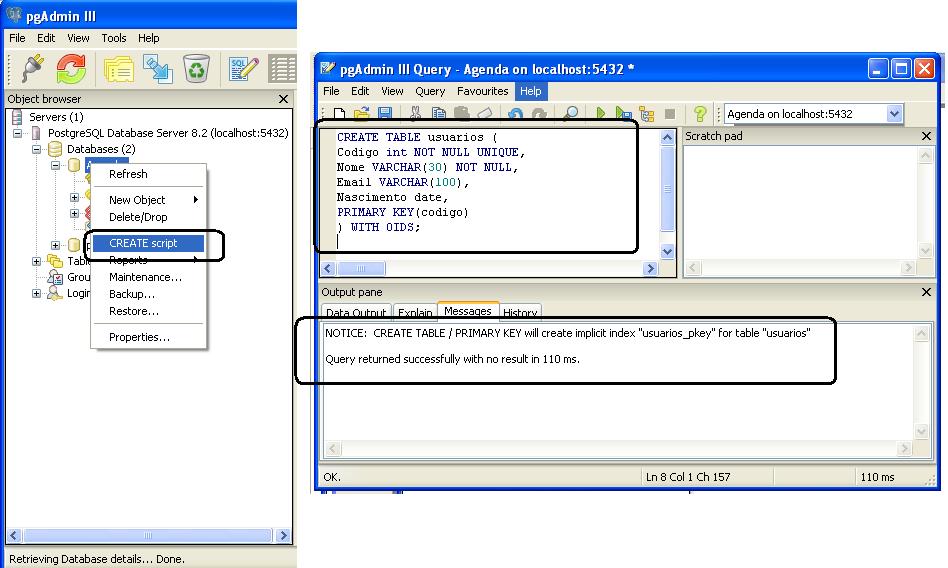The width and height of the screenshot is (948, 568).
Task: Open New Object submenu in context menu
Action: [148, 200]
